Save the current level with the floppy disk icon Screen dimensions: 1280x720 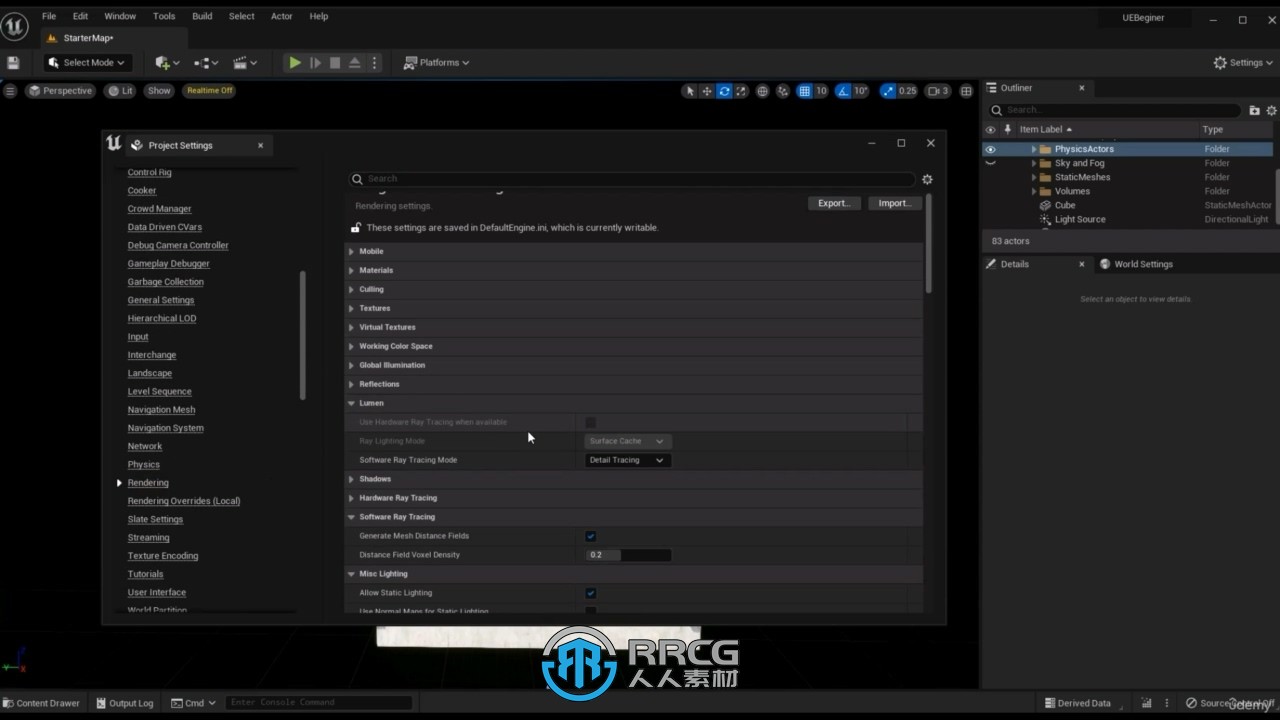(13, 62)
